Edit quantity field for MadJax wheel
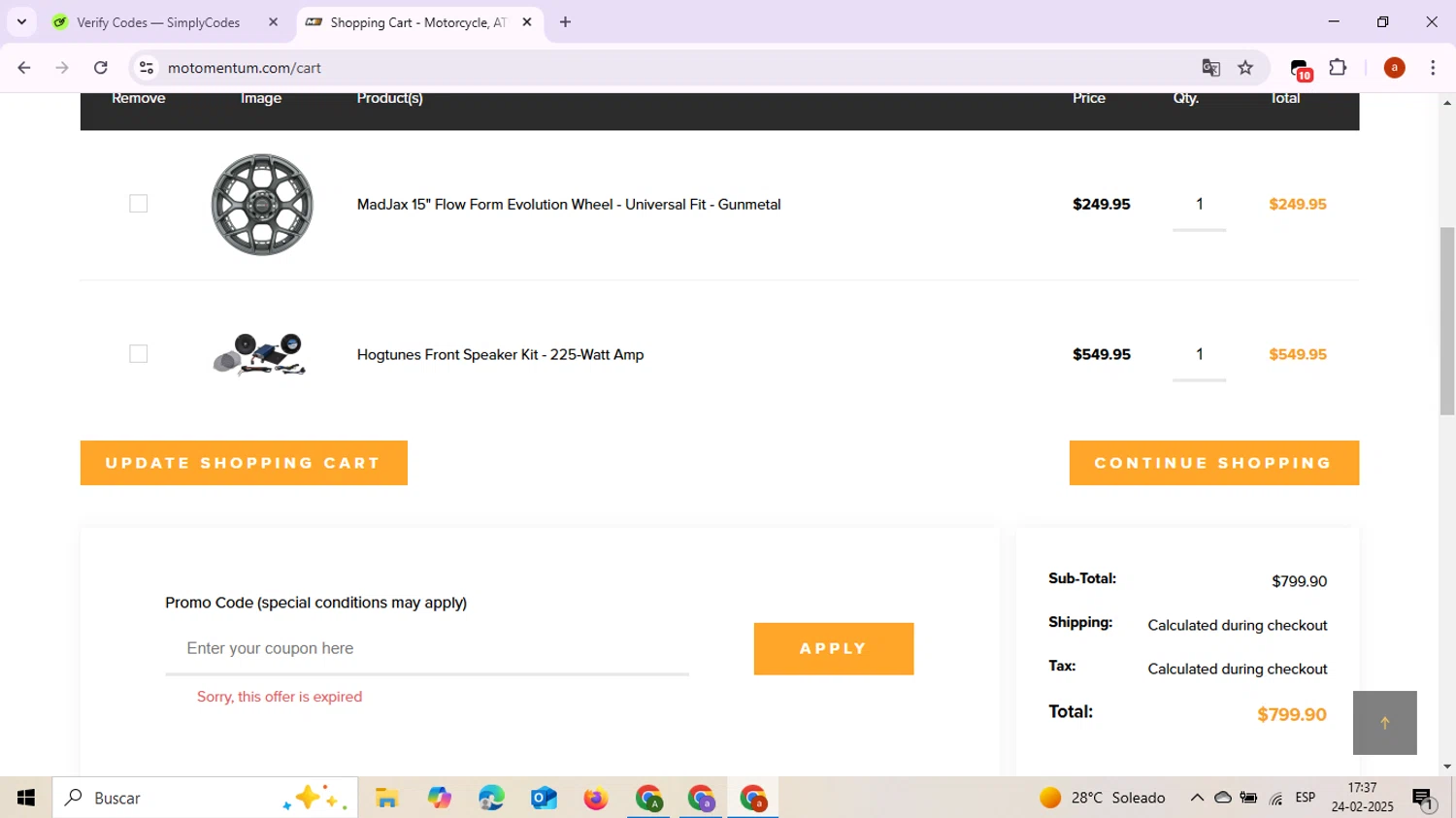Image resolution: width=1456 pixels, height=818 pixels. click(x=1200, y=205)
